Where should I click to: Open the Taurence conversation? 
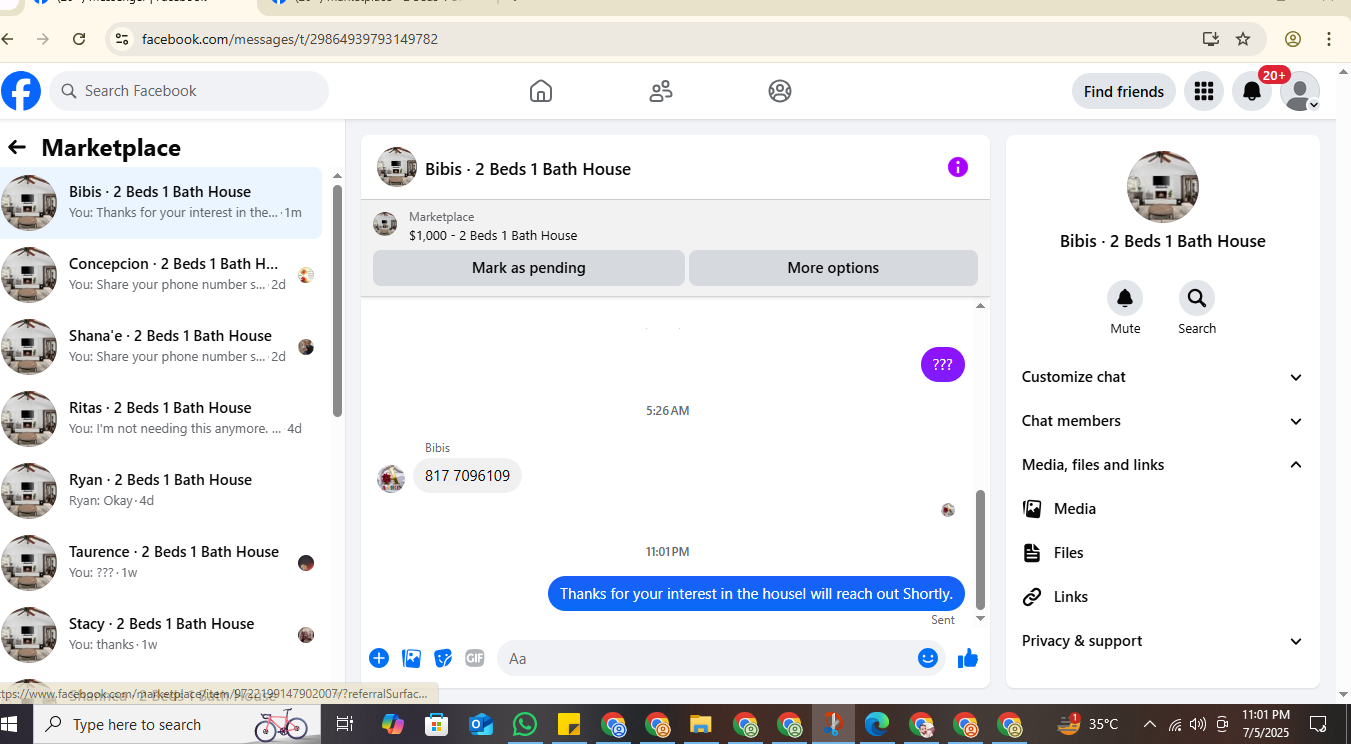(162, 563)
